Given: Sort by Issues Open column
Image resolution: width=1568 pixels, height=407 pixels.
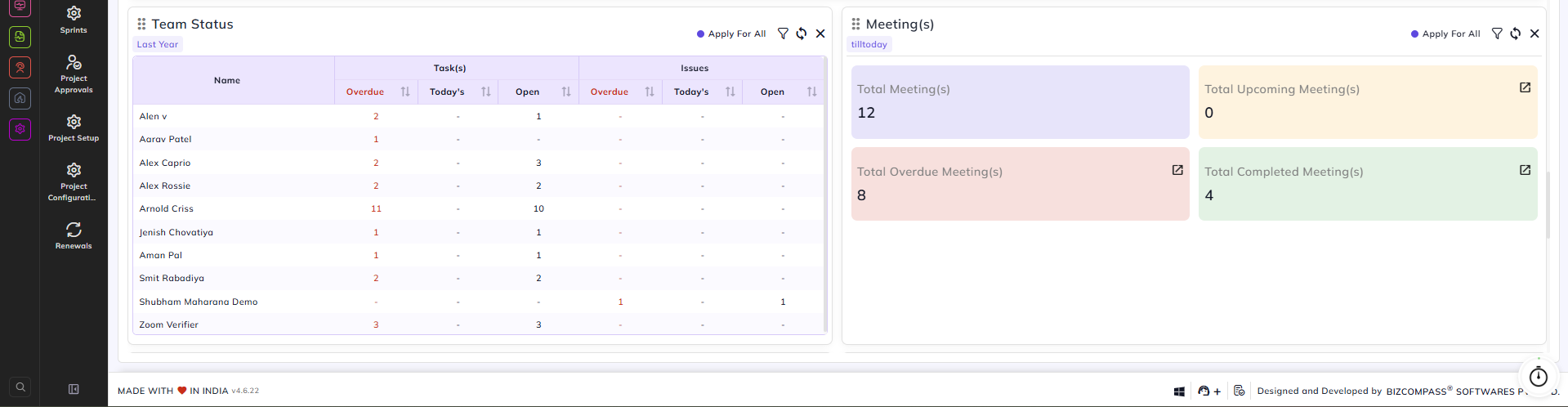Looking at the screenshot, I should coord(812,92).
